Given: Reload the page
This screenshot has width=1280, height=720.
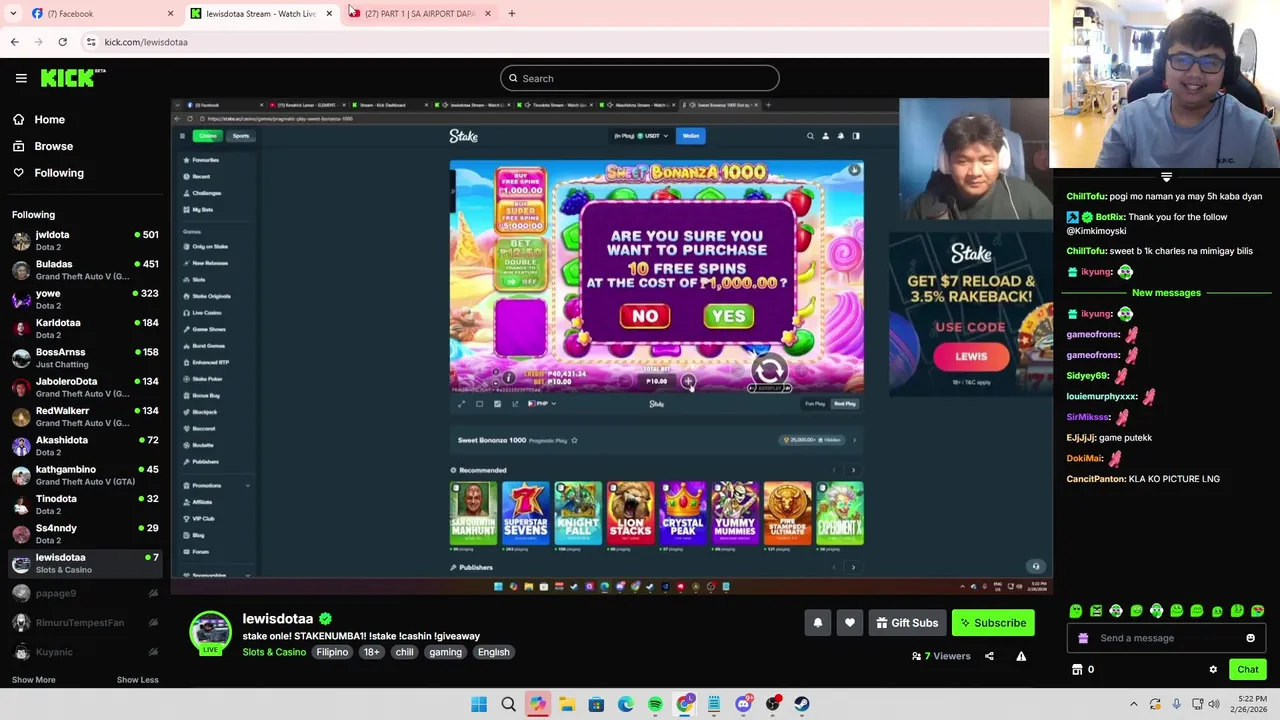Looking at the screenshot, I should [62, 42].
